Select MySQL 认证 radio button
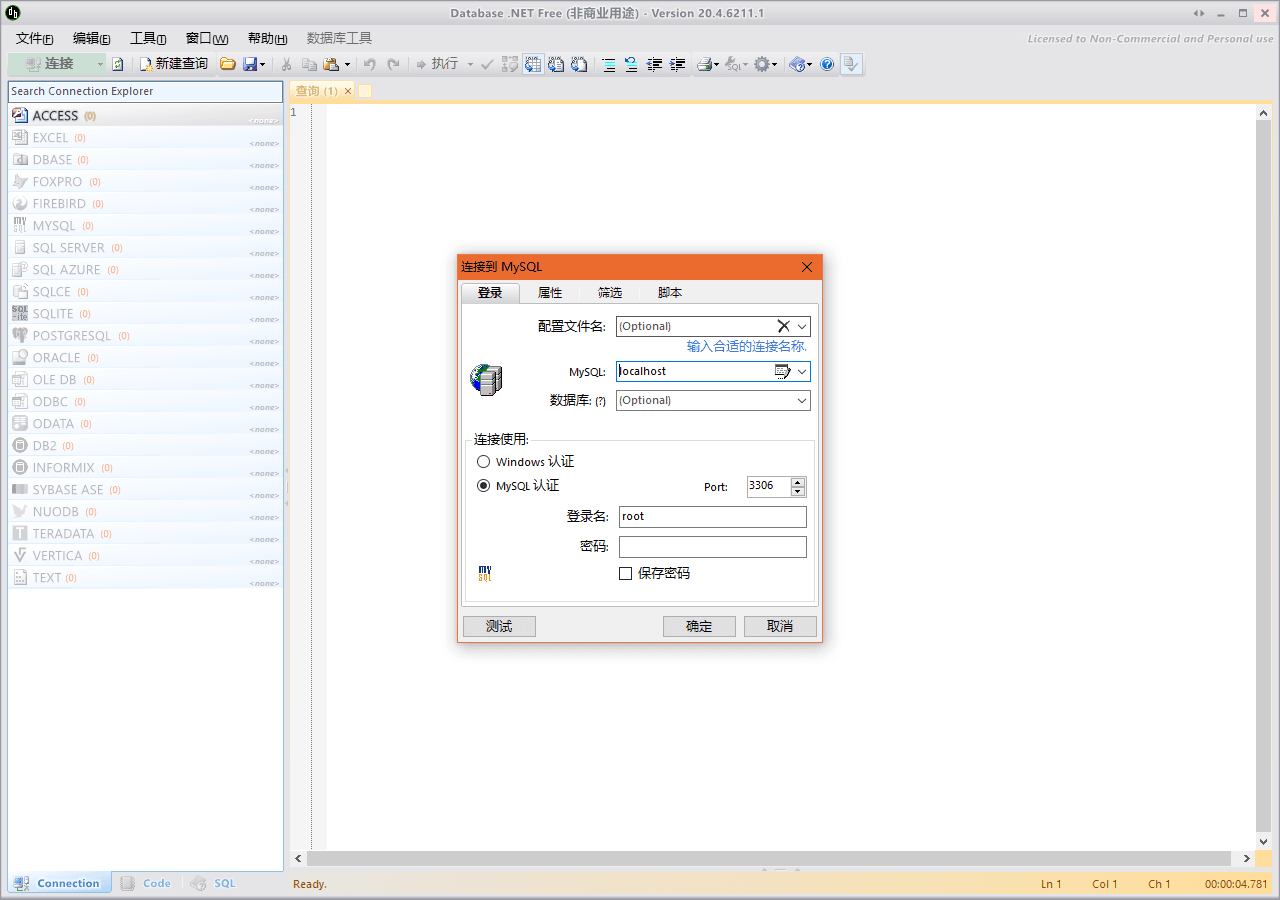The height and width of the screenshot is (900, 1280). click(x=484, y=486)
